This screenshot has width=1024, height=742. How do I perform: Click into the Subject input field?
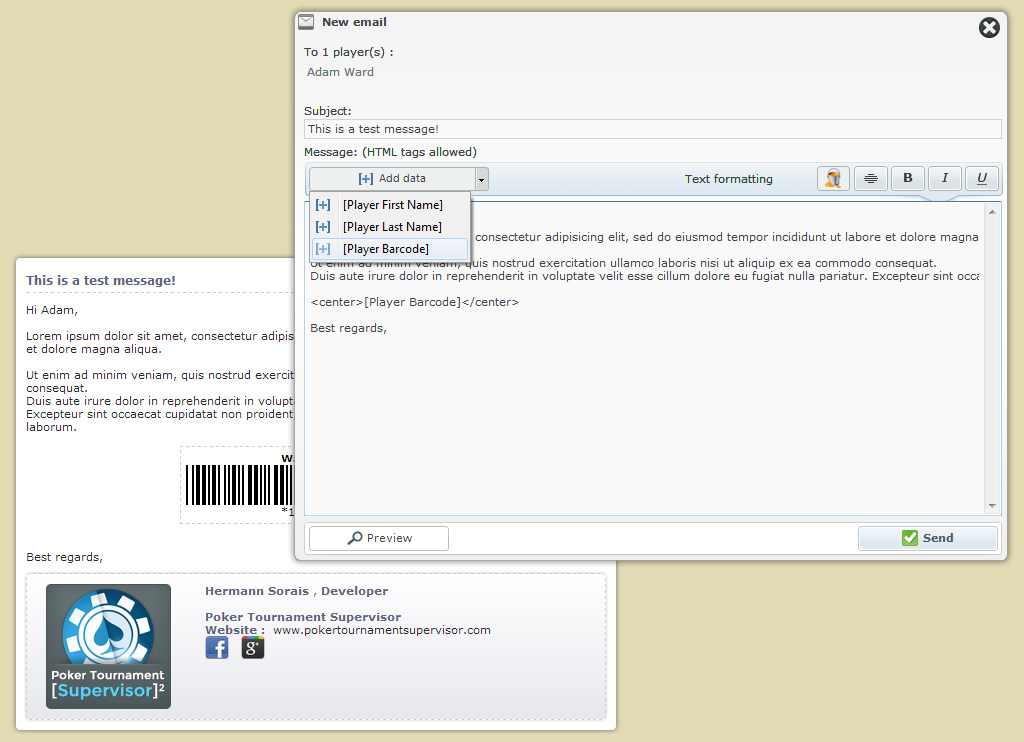pyautogui.click(x=652, y=129)
